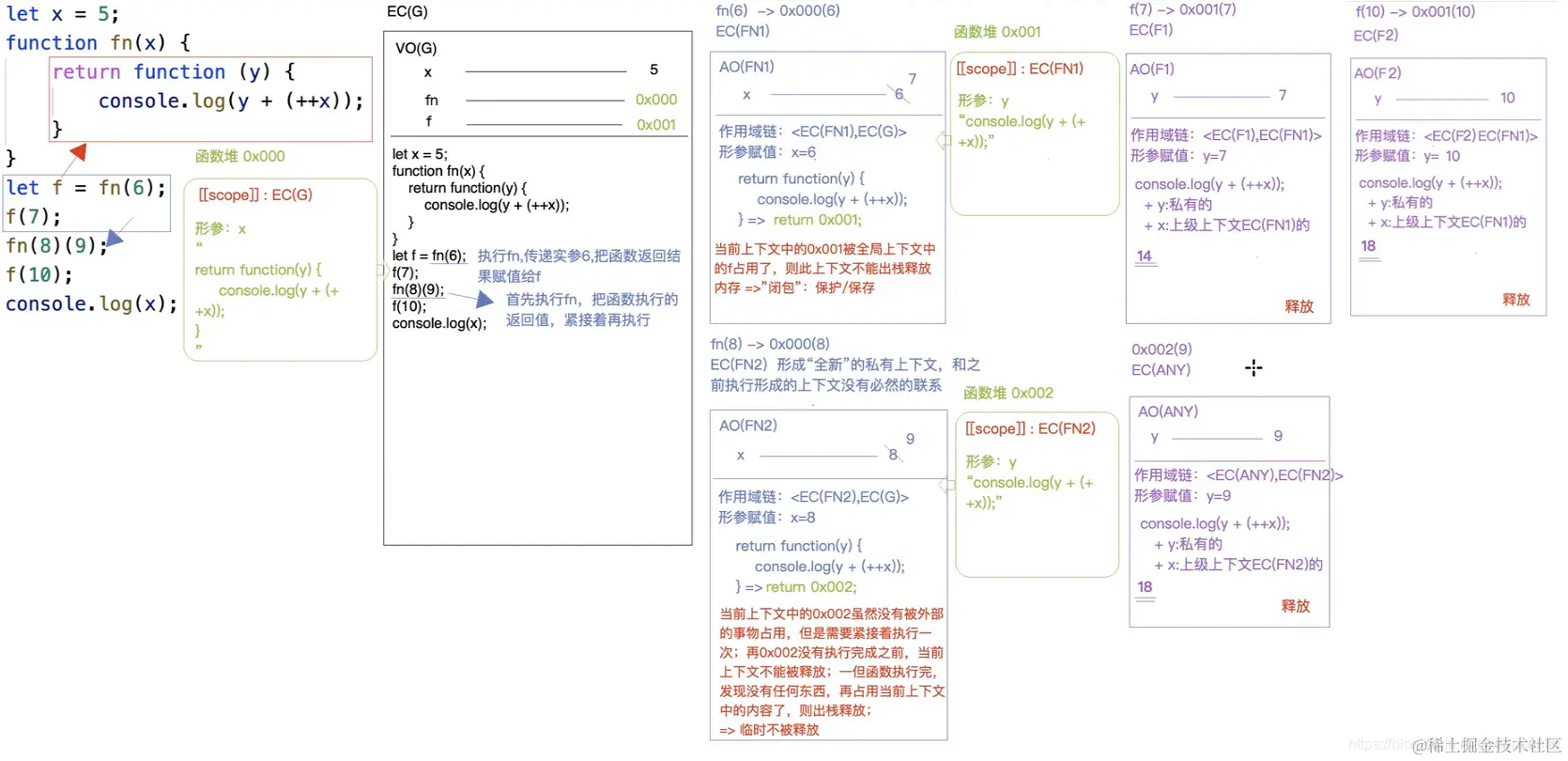Select the 'f(10) -> 0x001(10)' heading
This screenshot has width=1568, height=761.
click(x=1415, y=12)
